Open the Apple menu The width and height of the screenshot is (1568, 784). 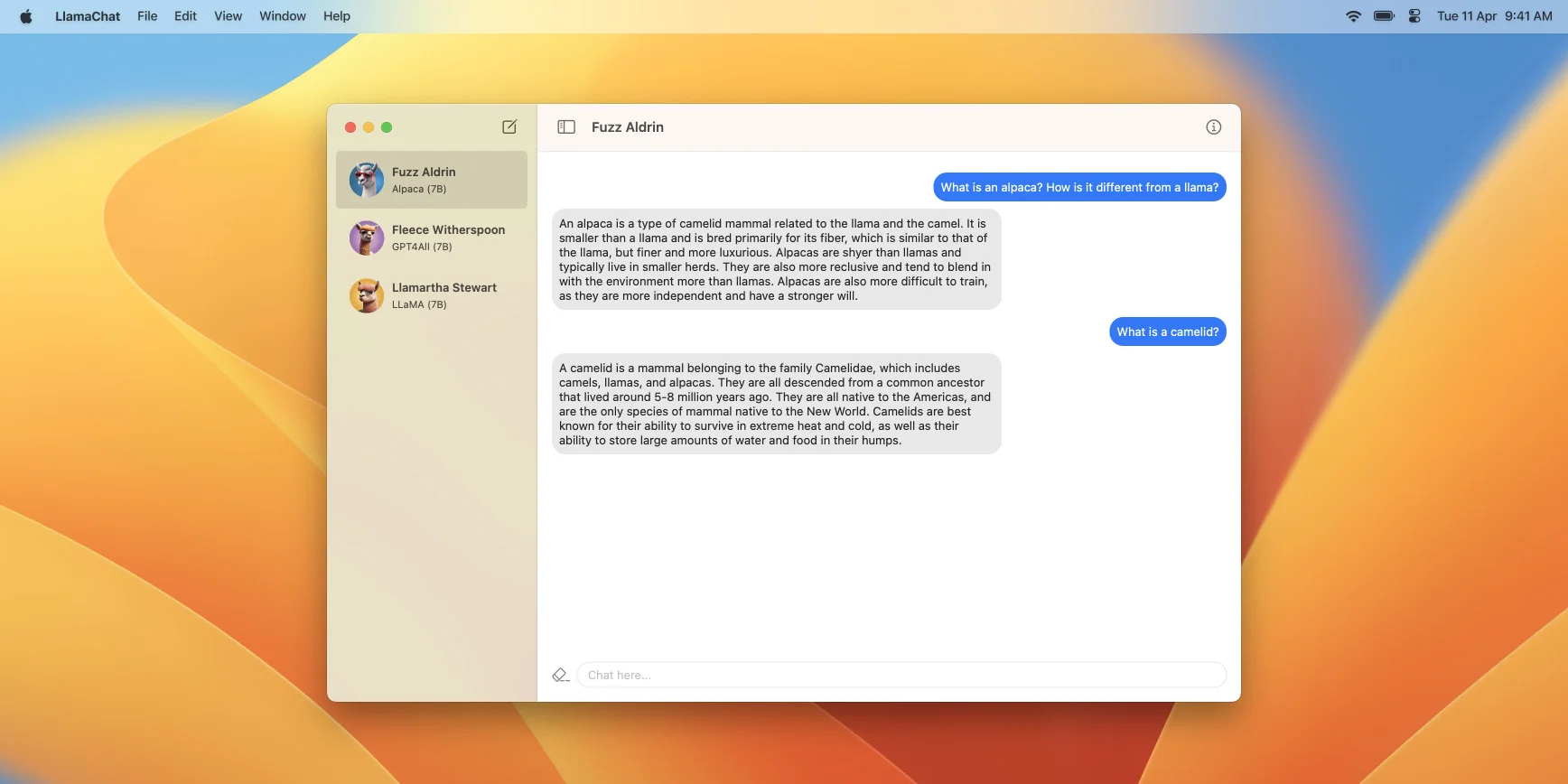coord(26,16)
